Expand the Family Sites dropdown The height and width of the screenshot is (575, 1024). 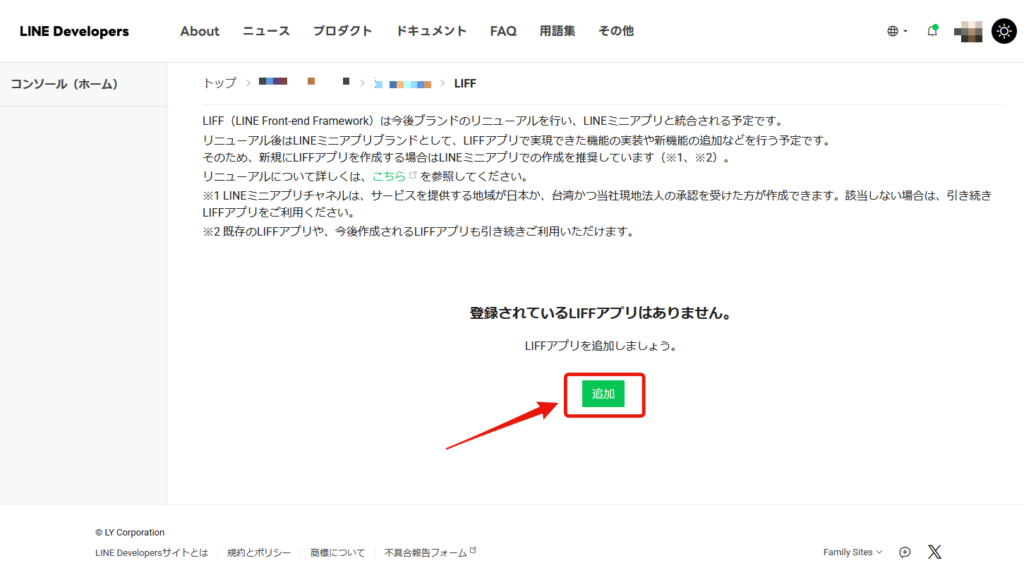(x=852, y=552)
